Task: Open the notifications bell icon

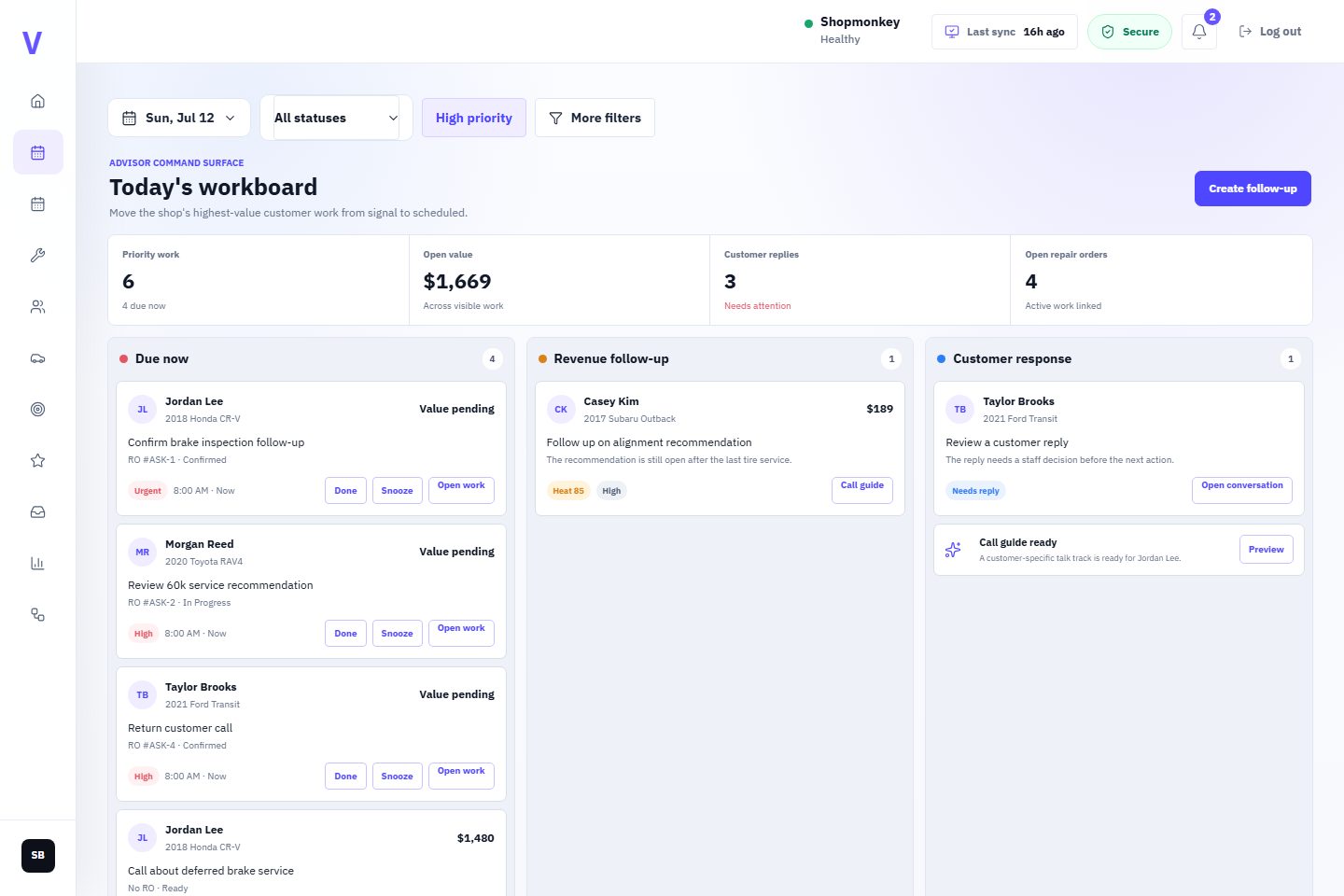Action: pyautogui.click(x=1199, y=32)
